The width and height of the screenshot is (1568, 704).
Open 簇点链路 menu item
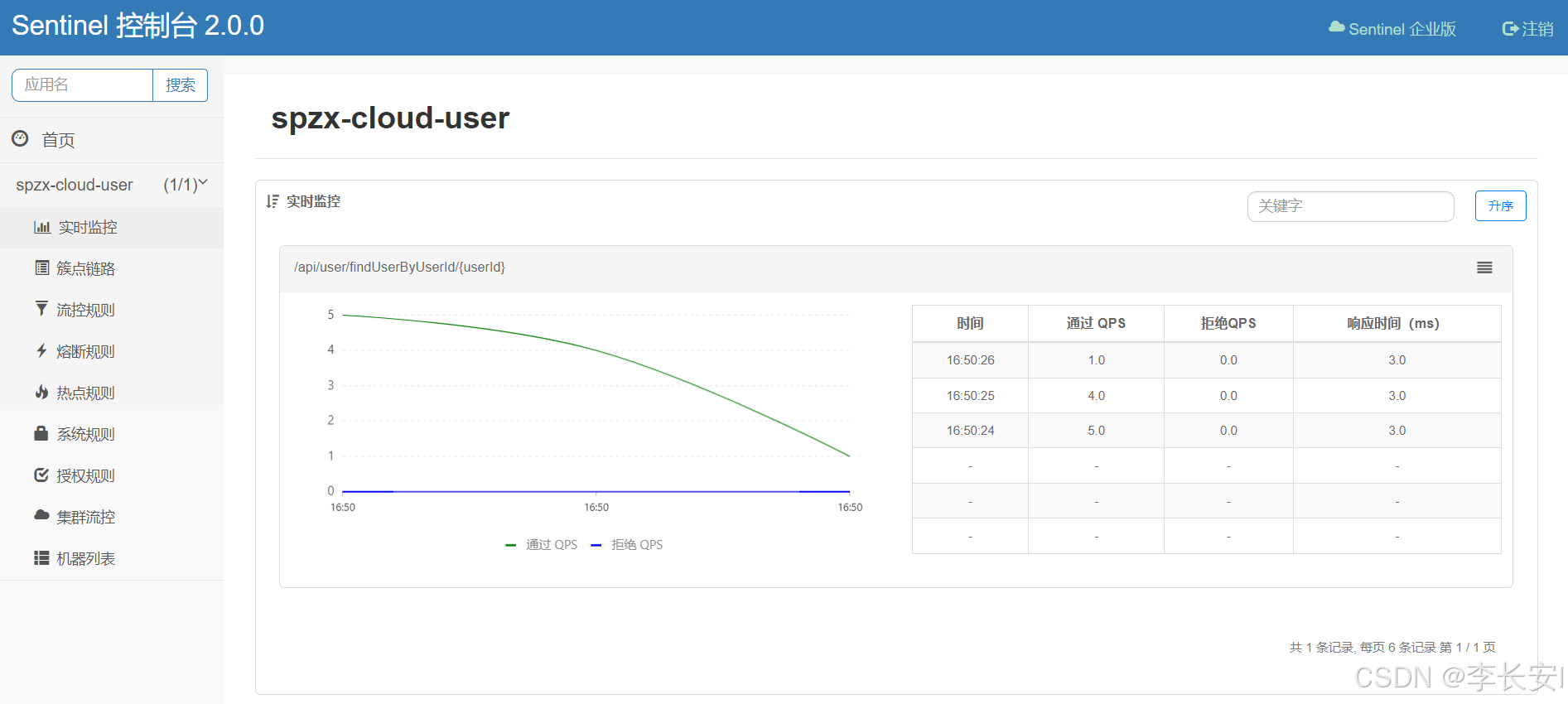click(112, 268)
